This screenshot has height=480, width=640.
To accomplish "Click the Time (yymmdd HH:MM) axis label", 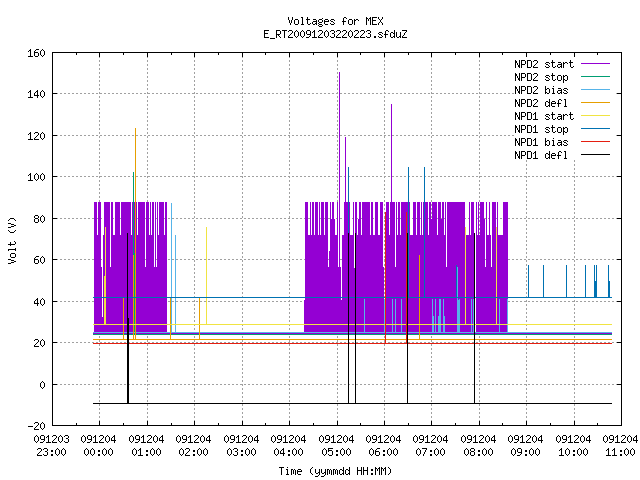I will (x=336, y=471).
